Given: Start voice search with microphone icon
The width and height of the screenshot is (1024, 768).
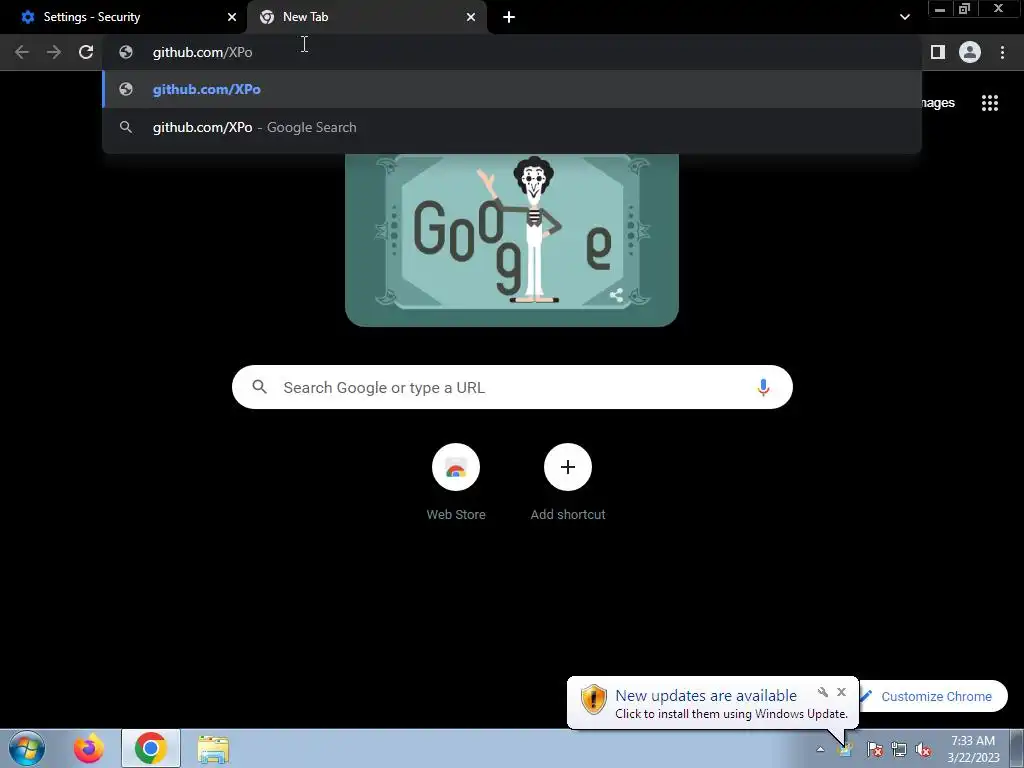Looking at the screenshot, I should [763, 387].
